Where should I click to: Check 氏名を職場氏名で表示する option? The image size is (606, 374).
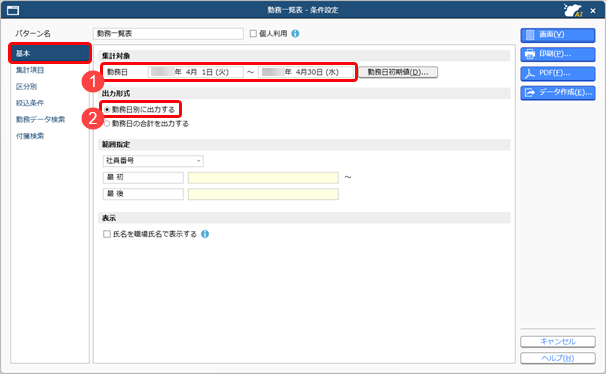(x=107, y=234)
